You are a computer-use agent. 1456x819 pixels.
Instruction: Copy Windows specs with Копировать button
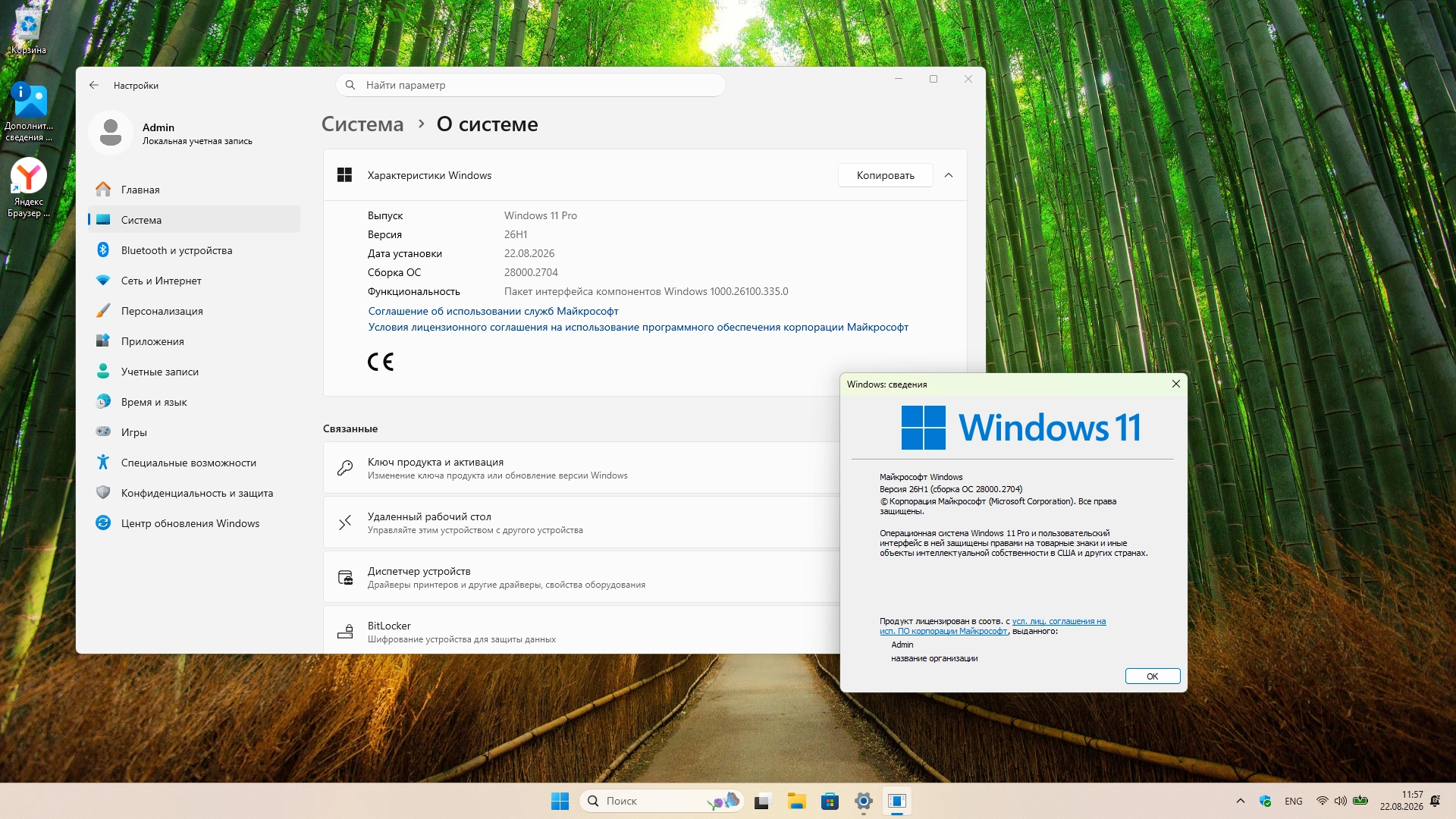885,175
